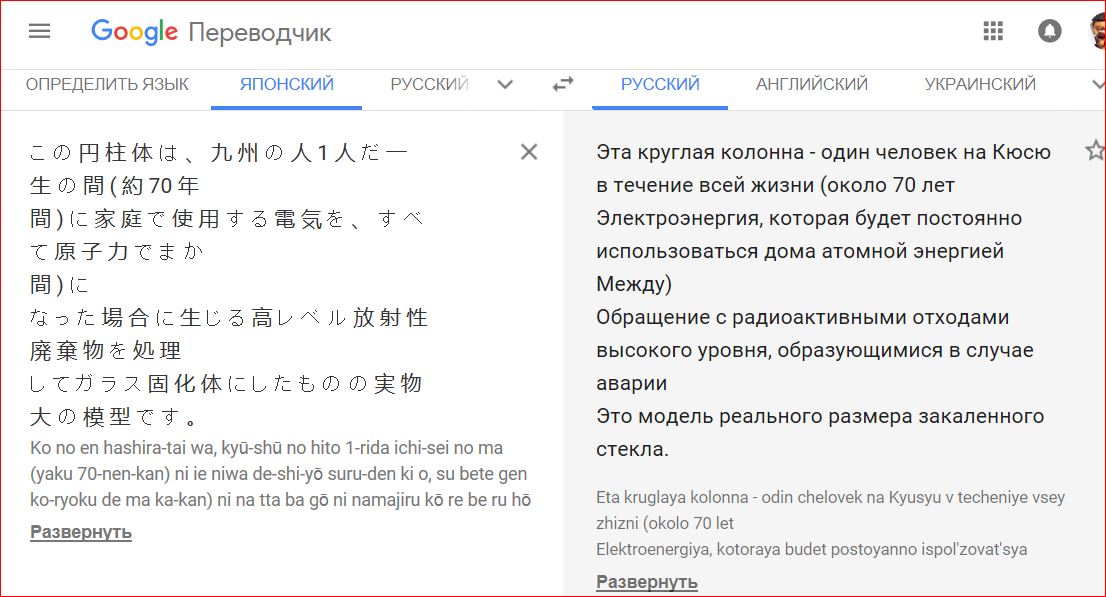Open the notifications bell
The height and width of the screenshot is (597, 1106).
pos(1049,32)
